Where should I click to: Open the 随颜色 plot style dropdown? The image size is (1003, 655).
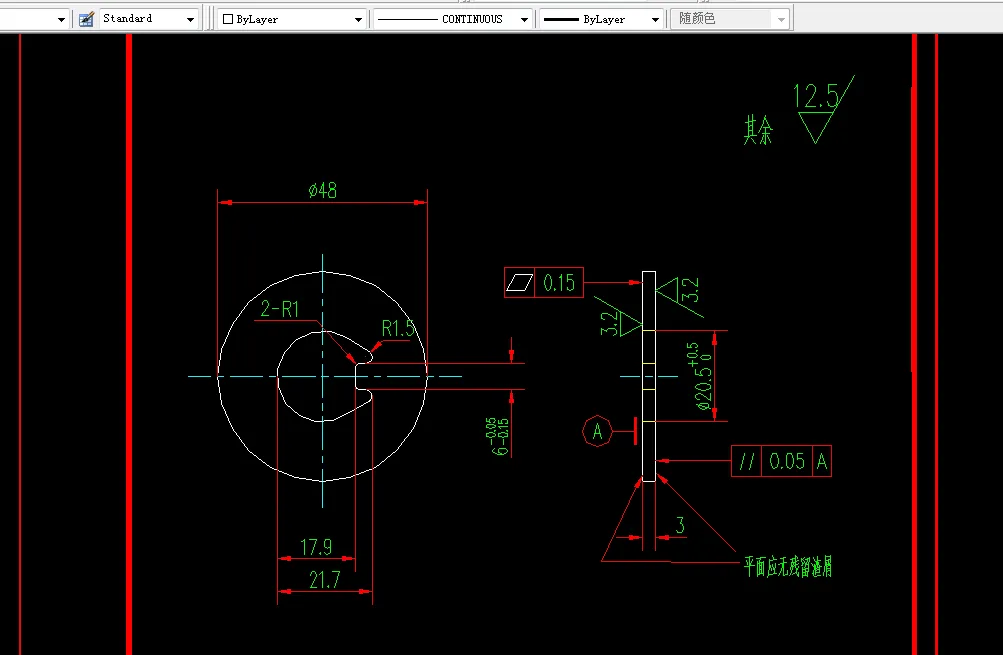(x=731, y=19)
